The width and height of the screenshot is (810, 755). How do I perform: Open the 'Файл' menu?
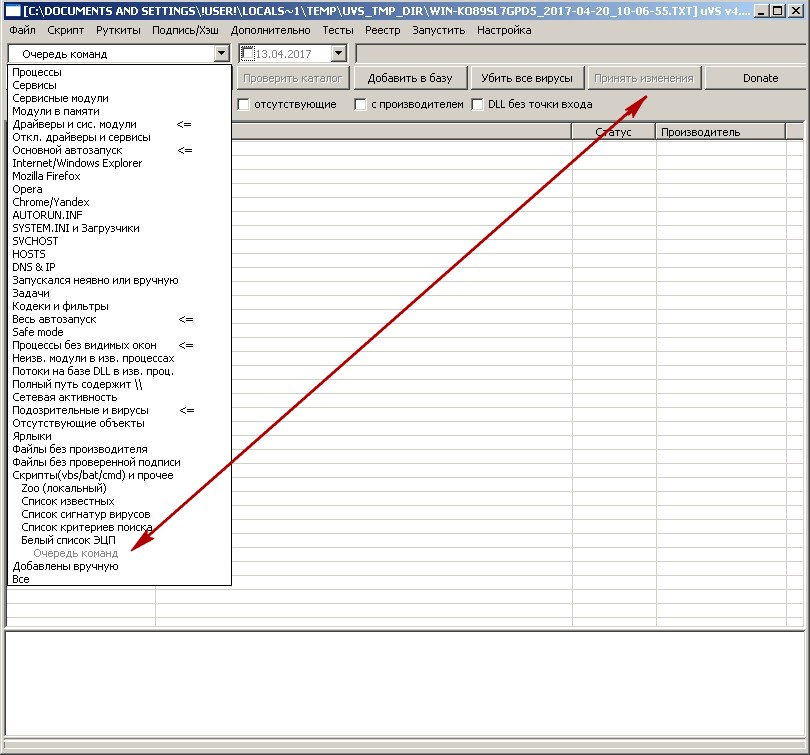coord(22,30)
